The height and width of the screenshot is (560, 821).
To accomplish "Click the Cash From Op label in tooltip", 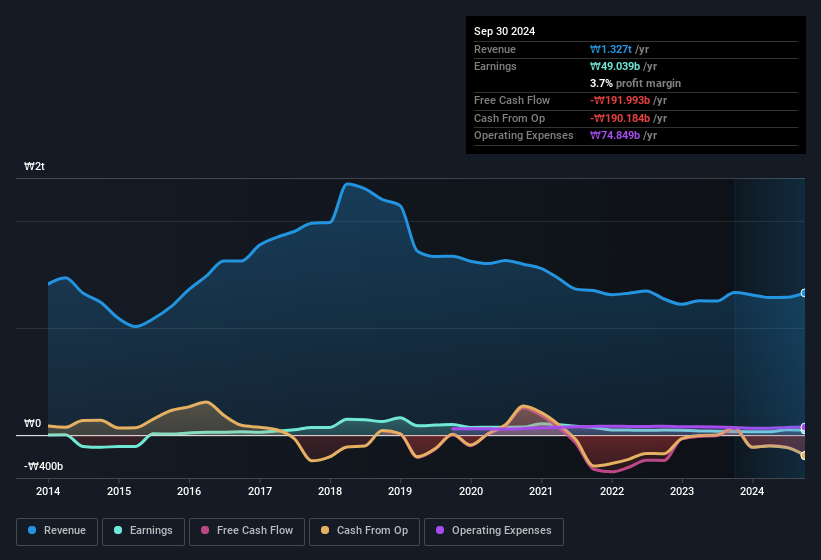I will pyautogui.click(x=509, y=118).
